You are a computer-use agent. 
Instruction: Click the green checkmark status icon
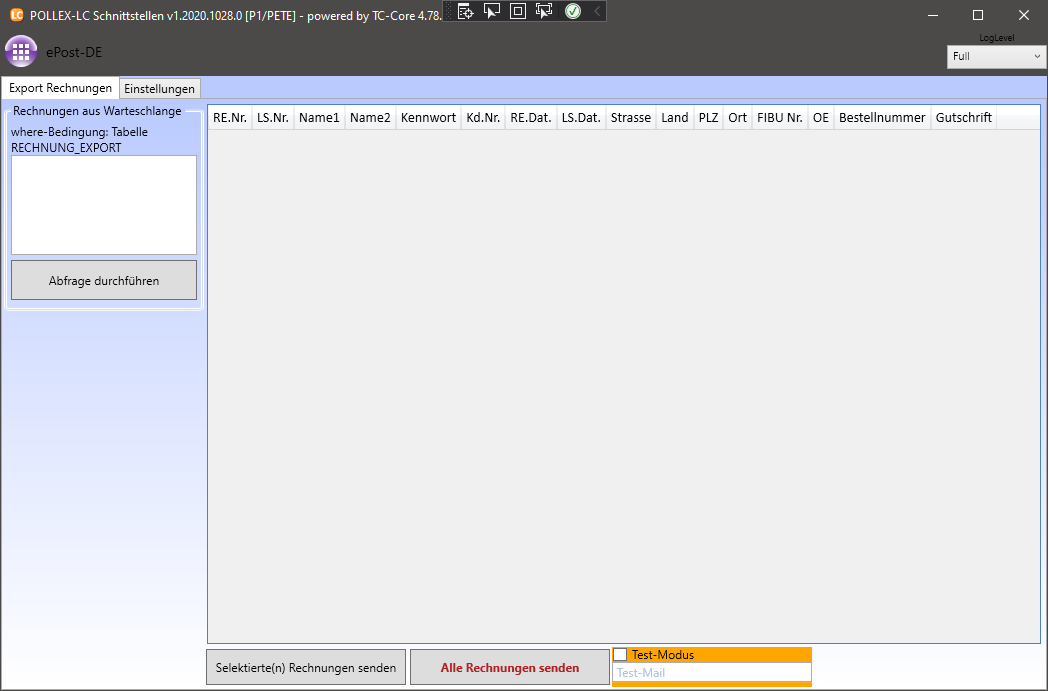click(573, 11)
